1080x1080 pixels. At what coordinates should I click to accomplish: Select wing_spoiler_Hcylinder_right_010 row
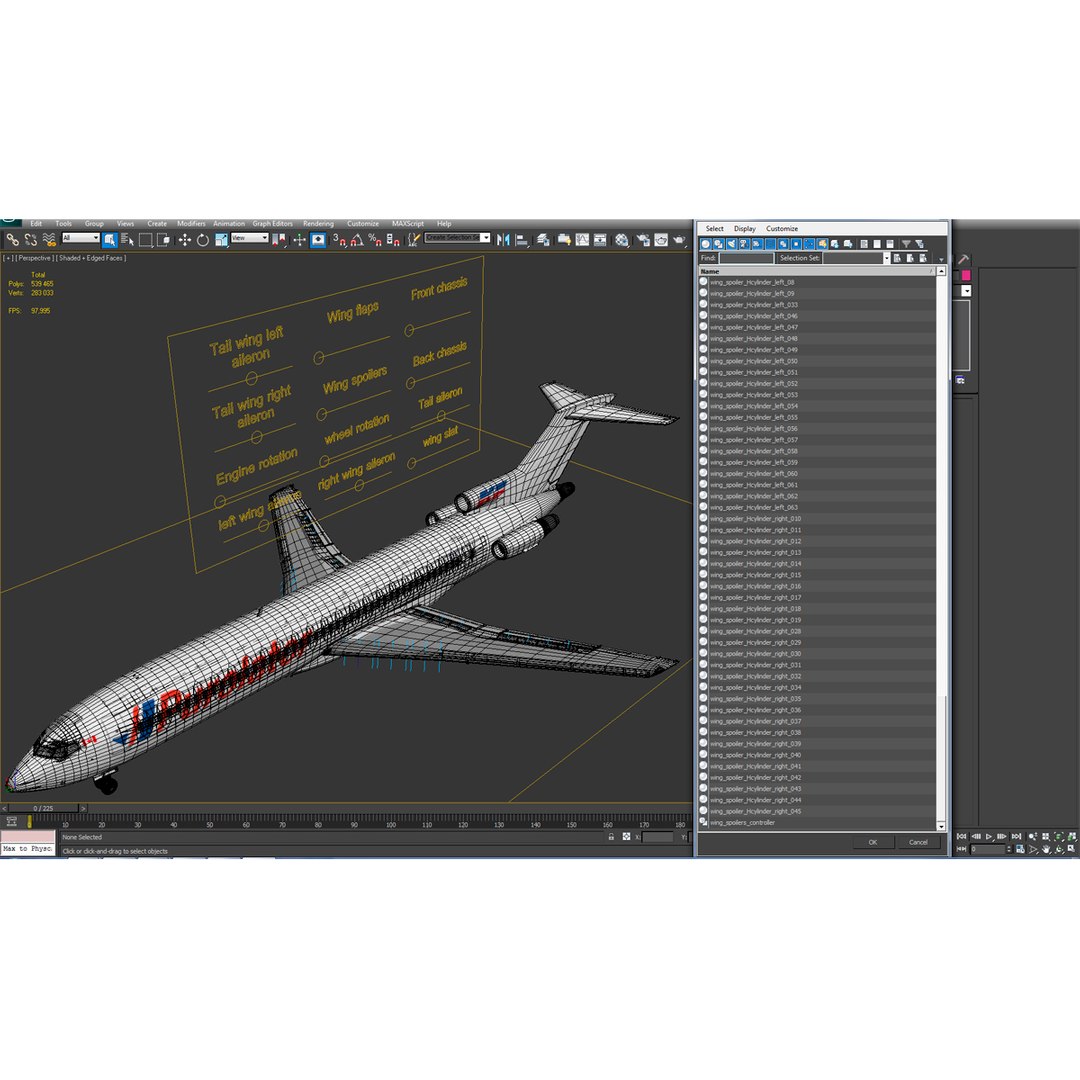click(817, 519)
